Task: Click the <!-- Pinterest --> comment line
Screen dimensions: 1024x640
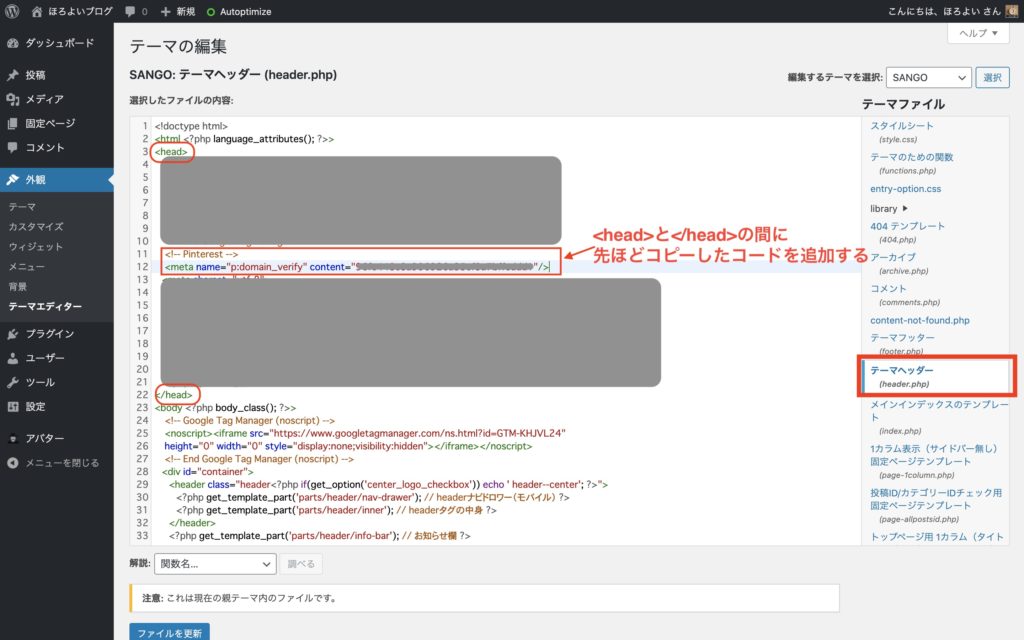Action: coord(201,254)
